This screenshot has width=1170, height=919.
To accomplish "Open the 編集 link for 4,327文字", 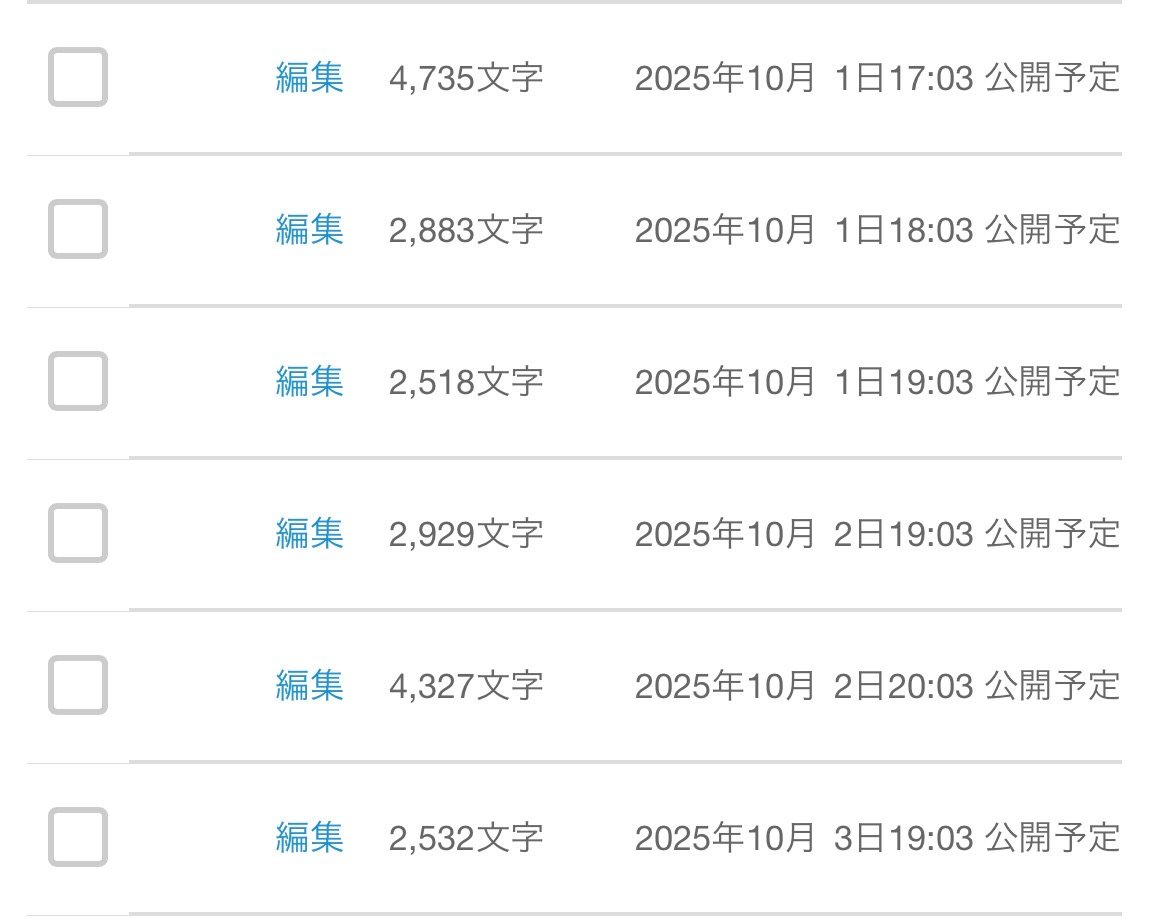I will [309, 686].
